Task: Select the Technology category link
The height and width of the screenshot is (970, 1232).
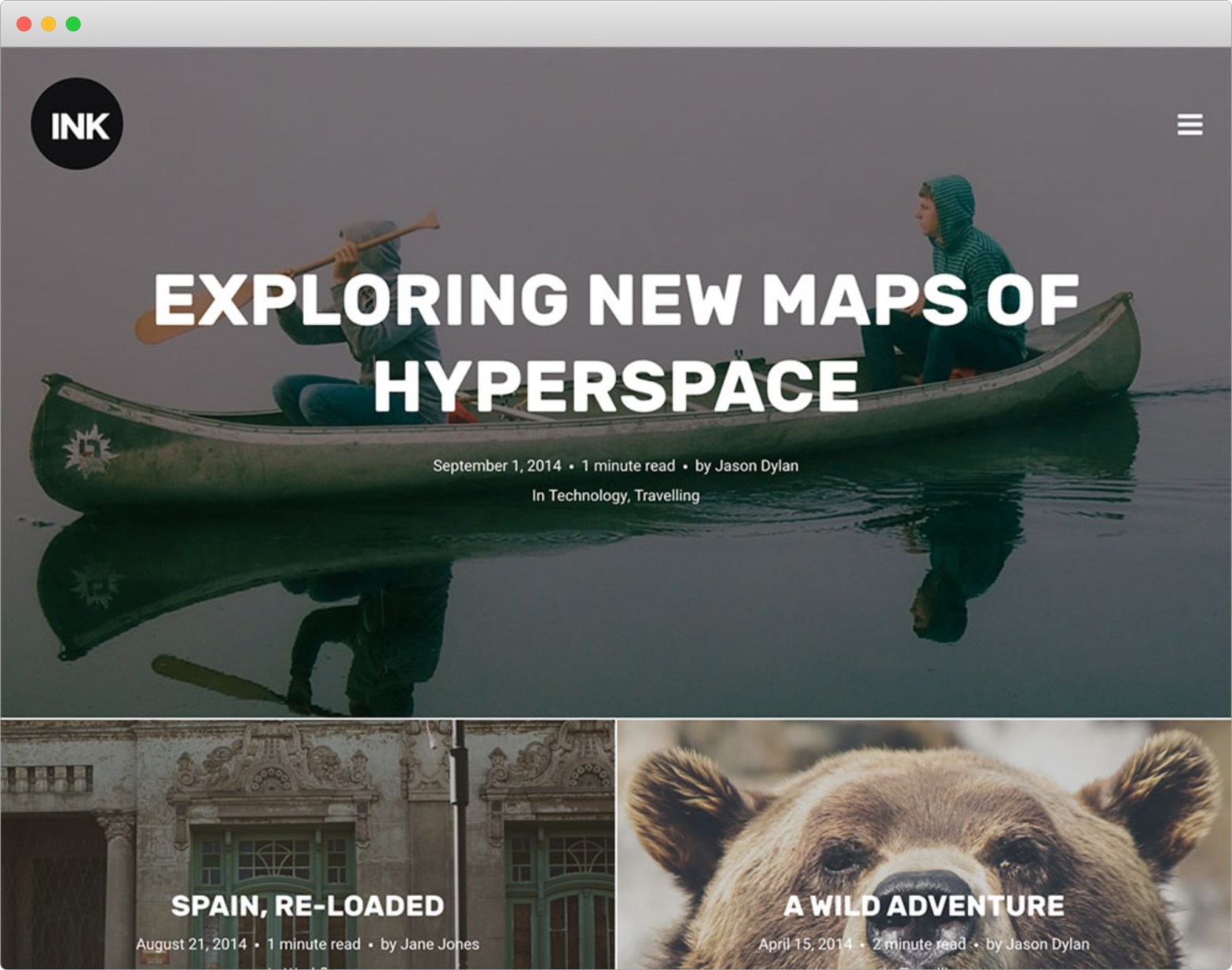Action: coord(587,496)
